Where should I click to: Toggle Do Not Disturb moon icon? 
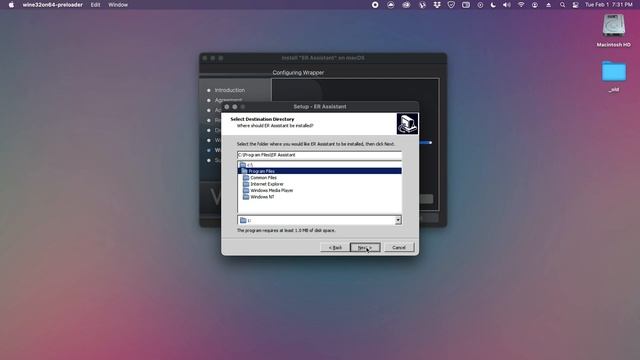click(493, 5)
